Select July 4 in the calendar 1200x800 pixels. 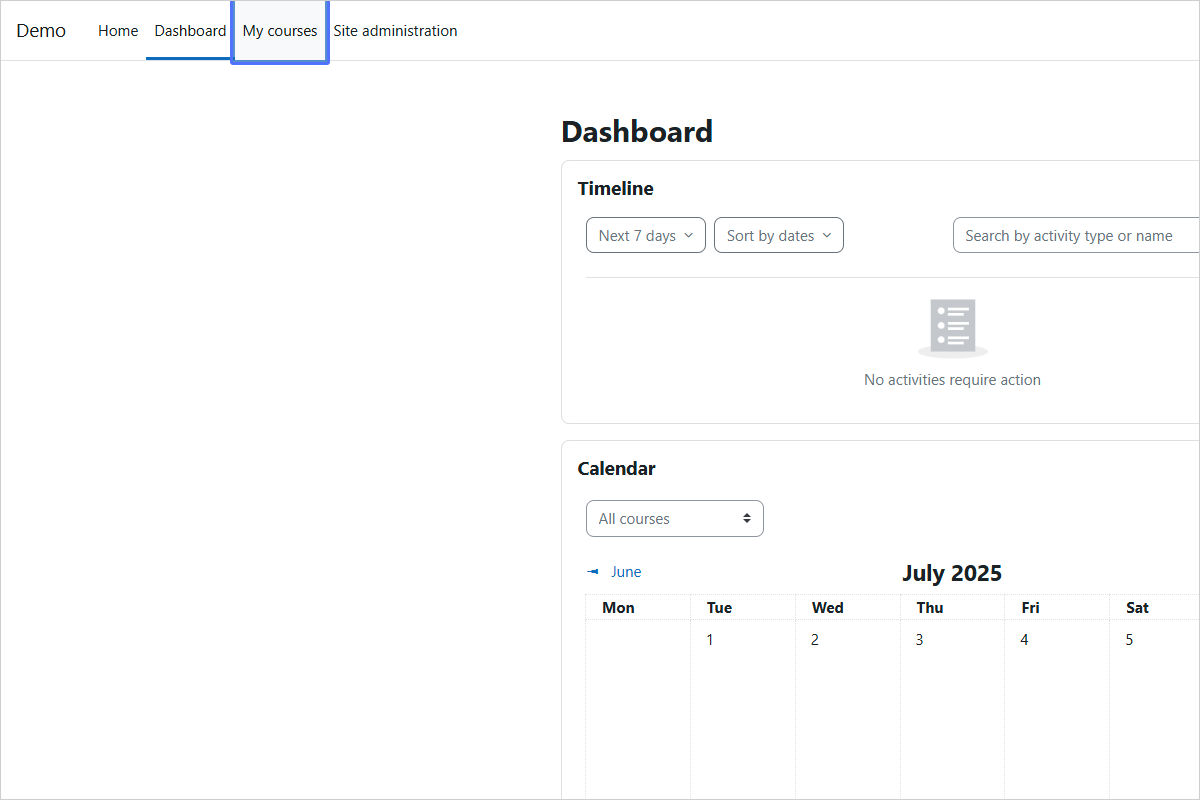click(x=1024, y=640)
